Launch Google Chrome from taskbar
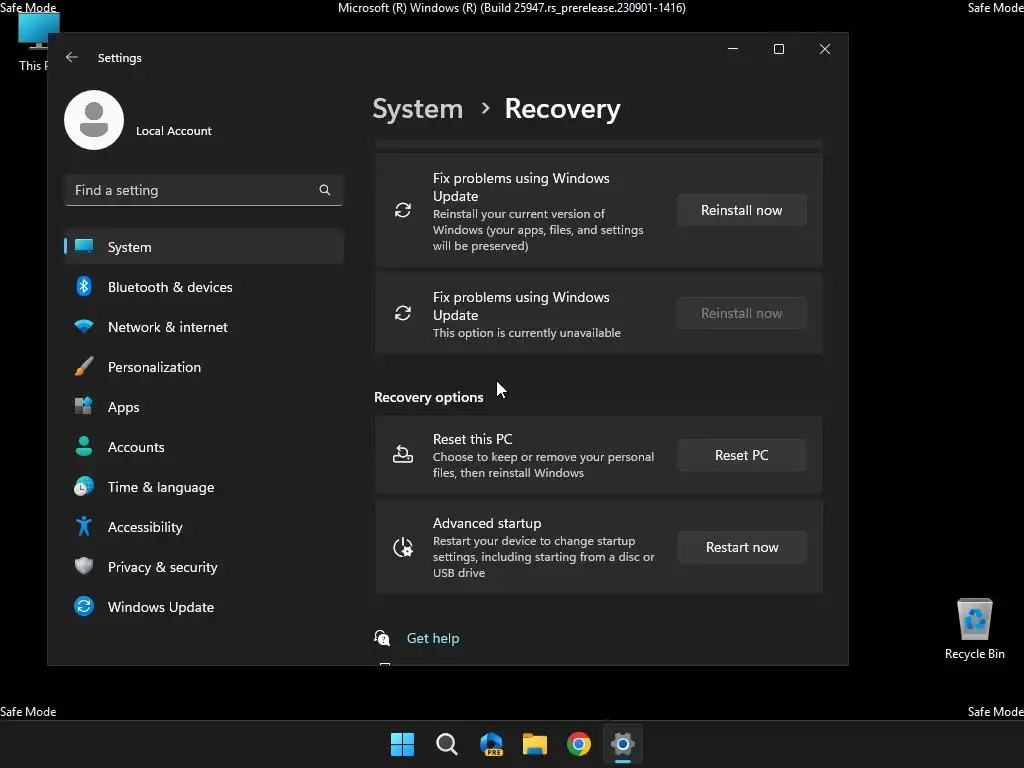The width and height of the screenshot is (1024, 768). click(579, 744)
